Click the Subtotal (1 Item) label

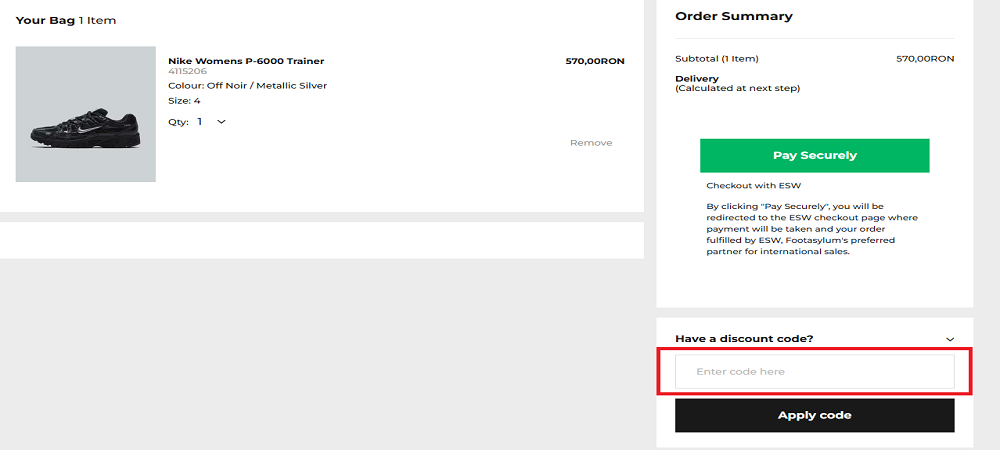pos(717,59)
